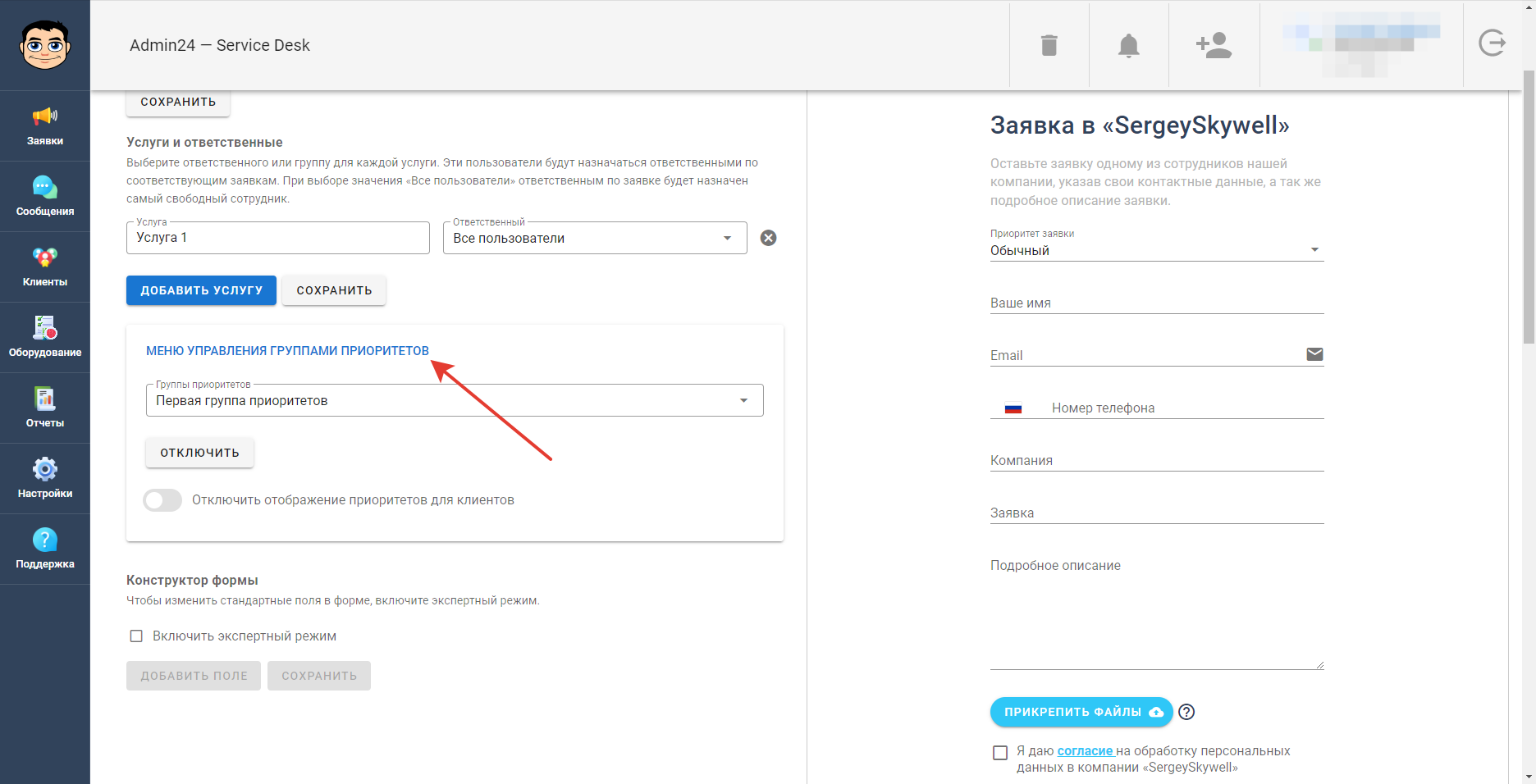Focus the Заявка subject field

pos(1157,513)
